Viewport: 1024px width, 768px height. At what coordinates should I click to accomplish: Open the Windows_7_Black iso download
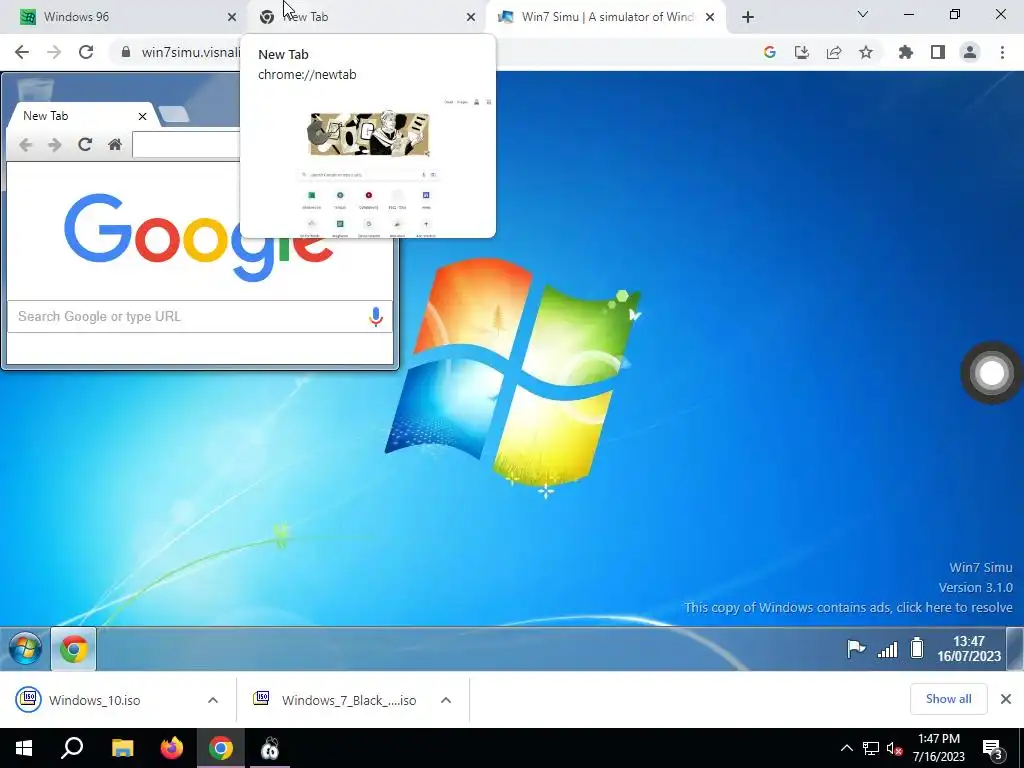click(x=335, y=700)
